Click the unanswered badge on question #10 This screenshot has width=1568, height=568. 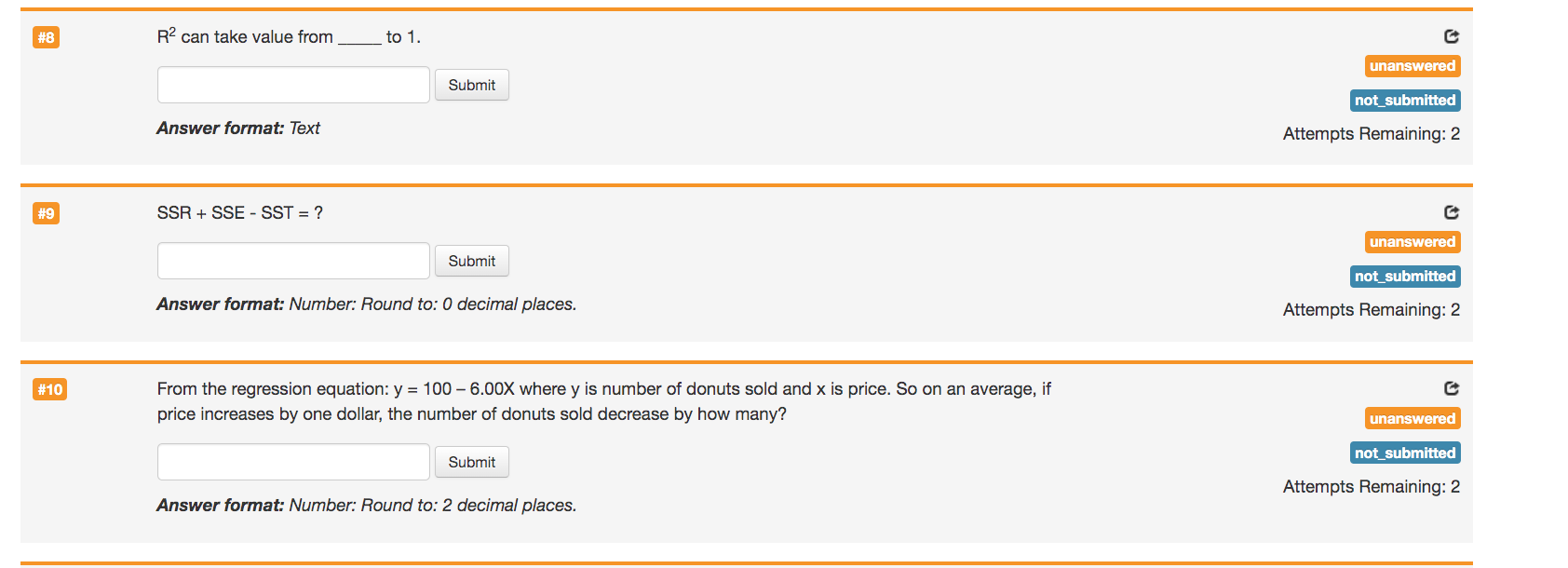click(x=1412, y=418)
